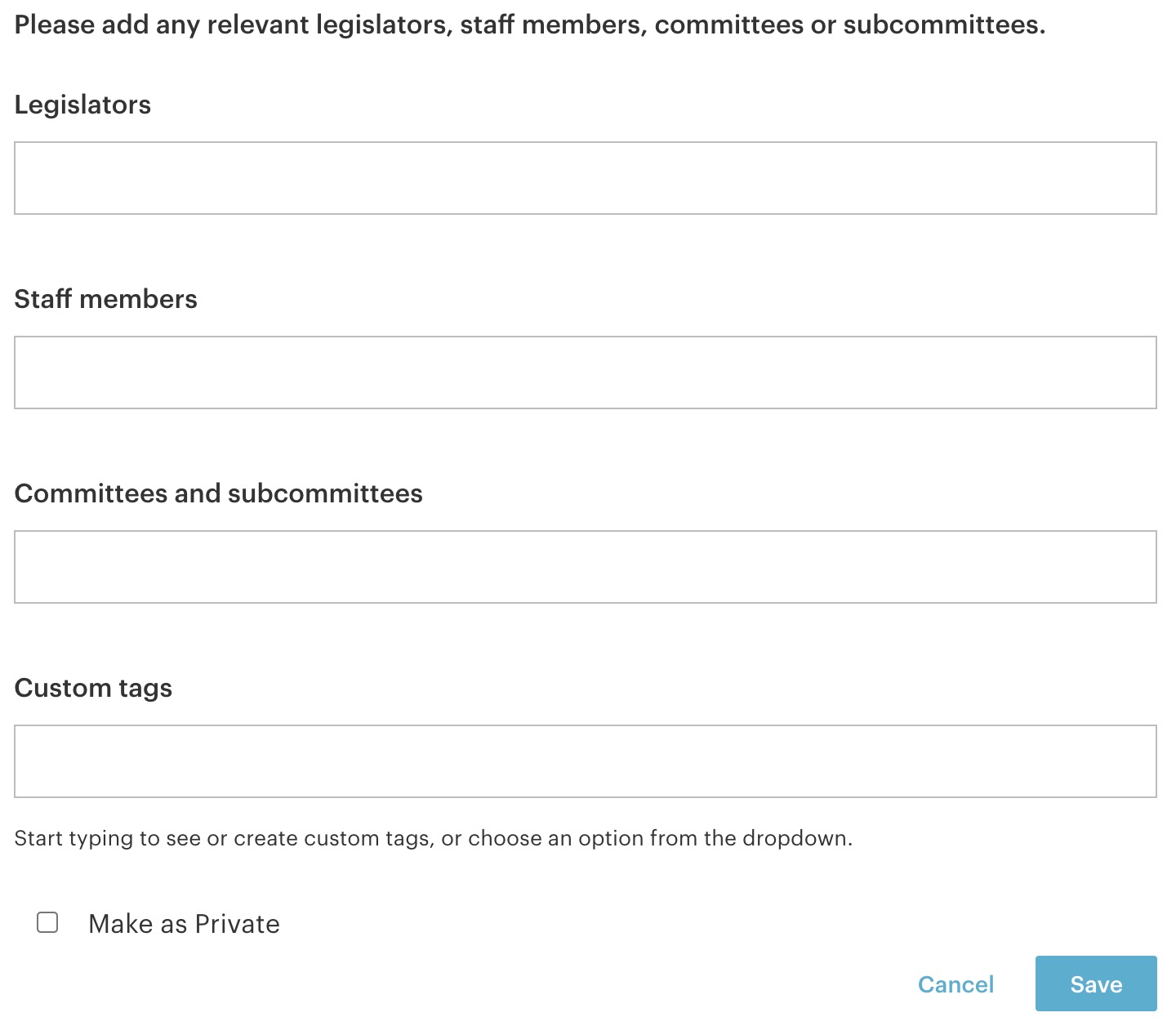Screen dimensions: 1176x1026
Task: Place cursor in the staff members box
Action: 585,372
